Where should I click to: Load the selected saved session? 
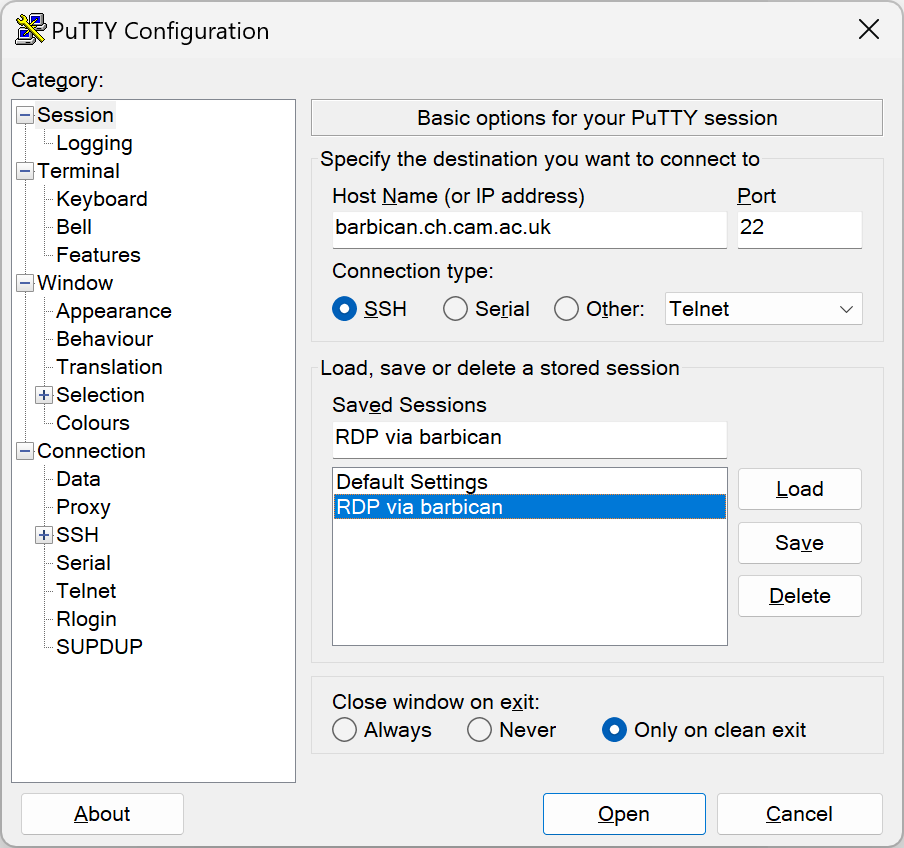point(800,489)
